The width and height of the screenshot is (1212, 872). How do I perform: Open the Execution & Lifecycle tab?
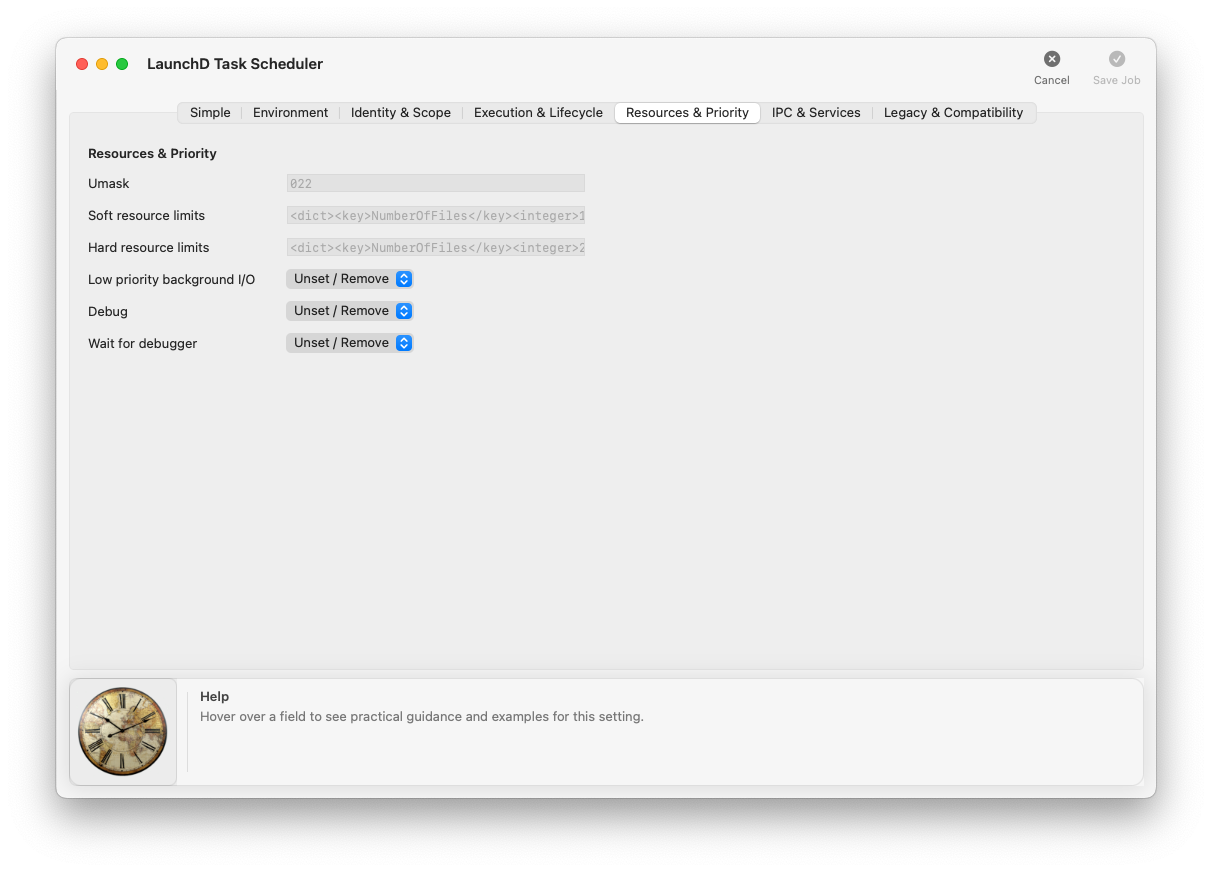click(x=537, y=112)
